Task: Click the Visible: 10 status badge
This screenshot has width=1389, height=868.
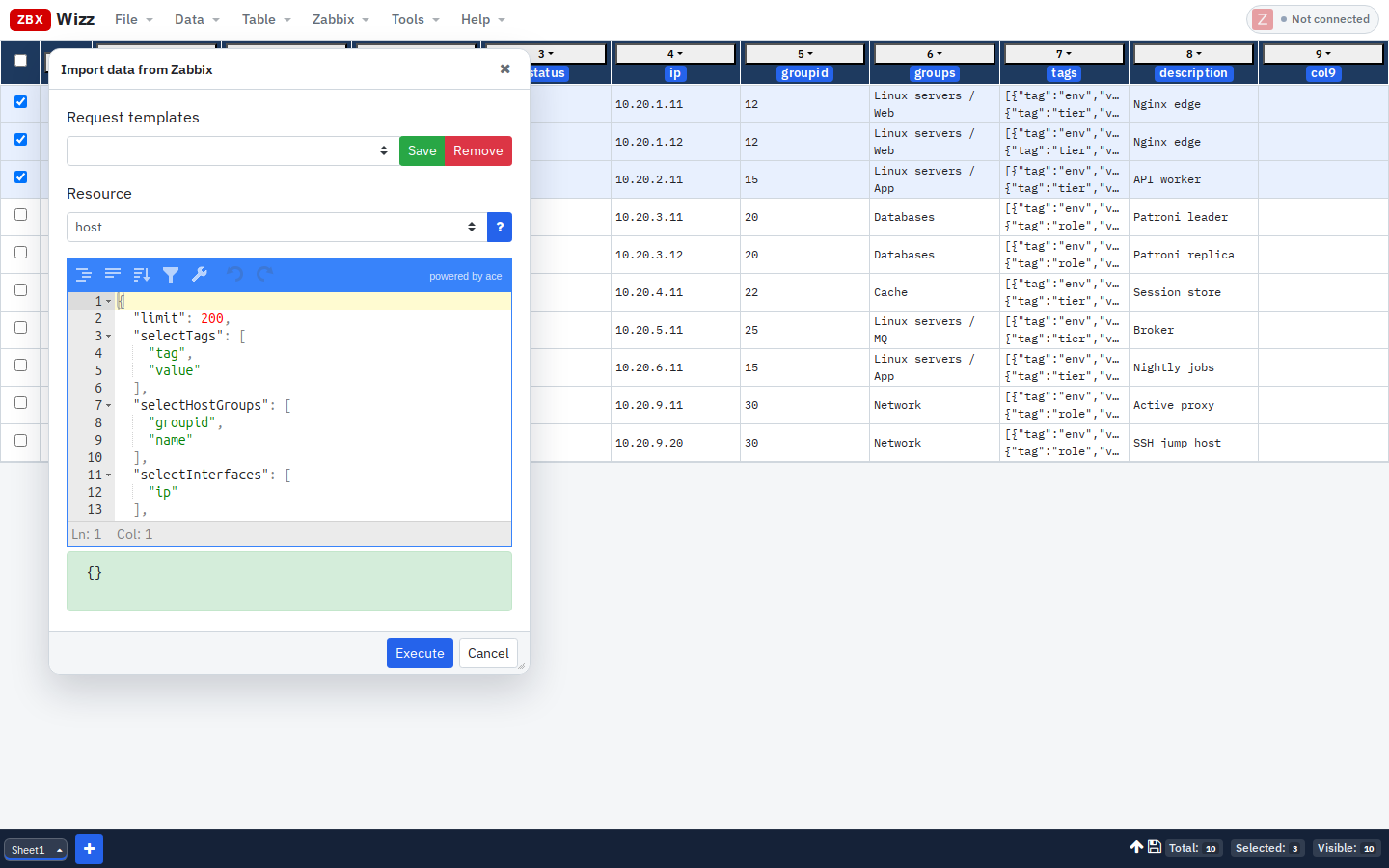Action: coord(1347,848)
